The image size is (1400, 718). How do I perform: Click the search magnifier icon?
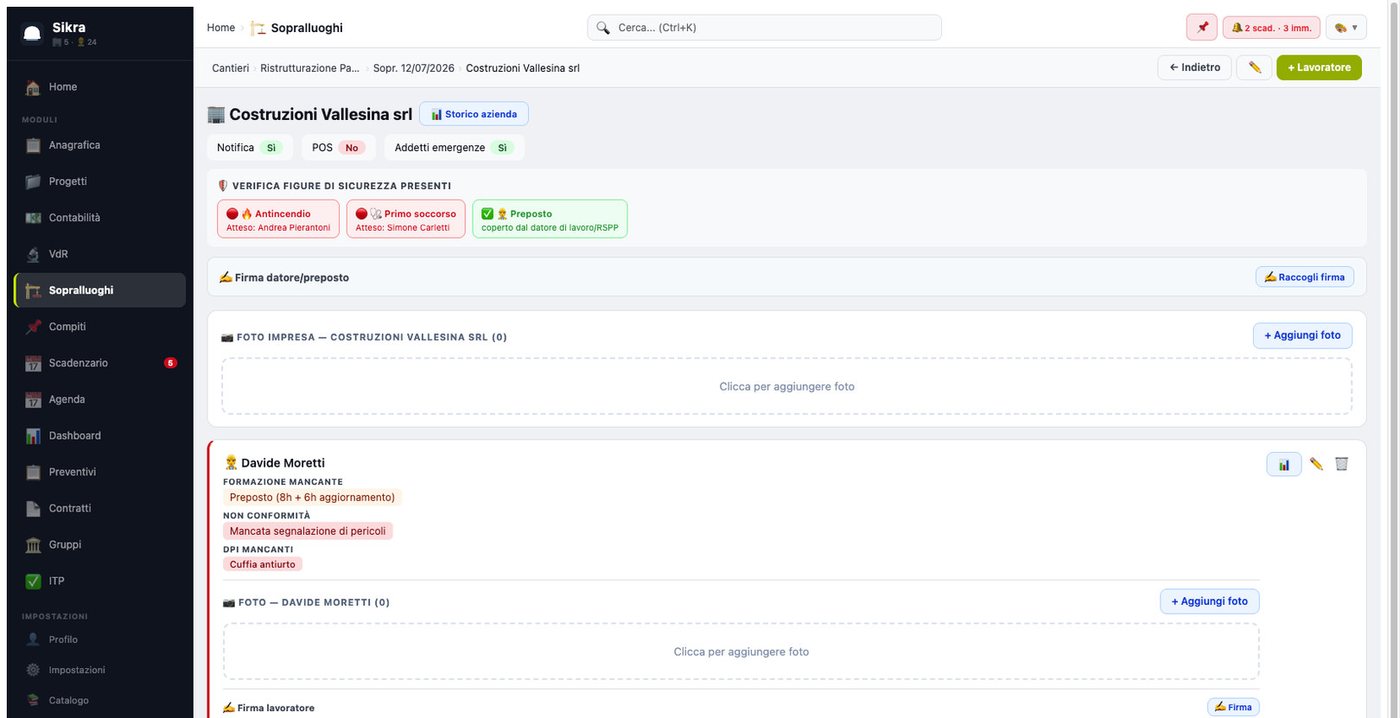603,27
